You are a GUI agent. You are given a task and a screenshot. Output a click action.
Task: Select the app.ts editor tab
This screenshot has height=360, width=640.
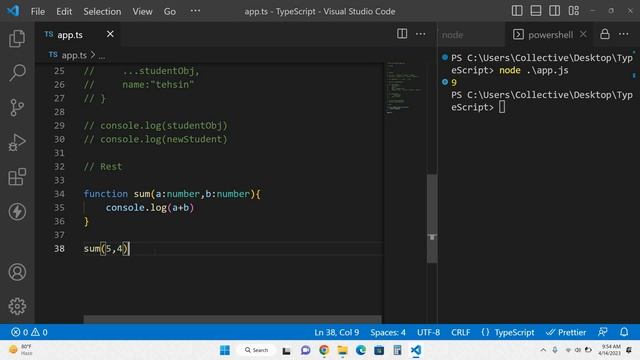79,35
